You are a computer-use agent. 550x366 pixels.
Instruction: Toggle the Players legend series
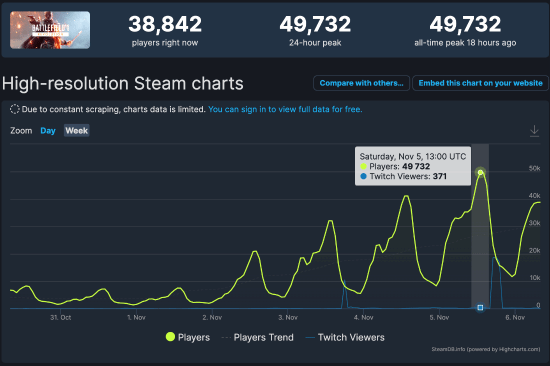(188, 337)
